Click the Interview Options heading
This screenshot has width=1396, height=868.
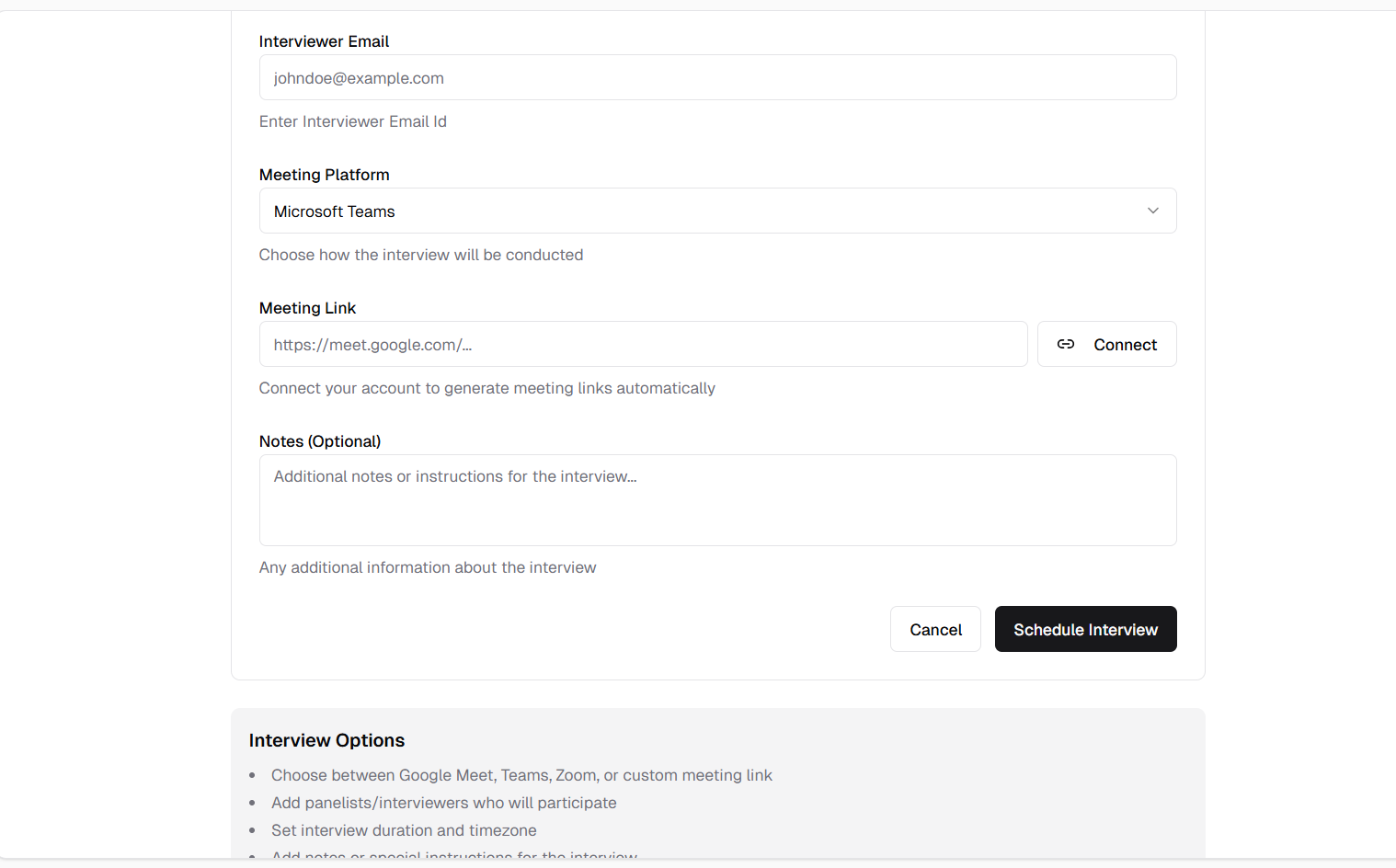point(326,740)
